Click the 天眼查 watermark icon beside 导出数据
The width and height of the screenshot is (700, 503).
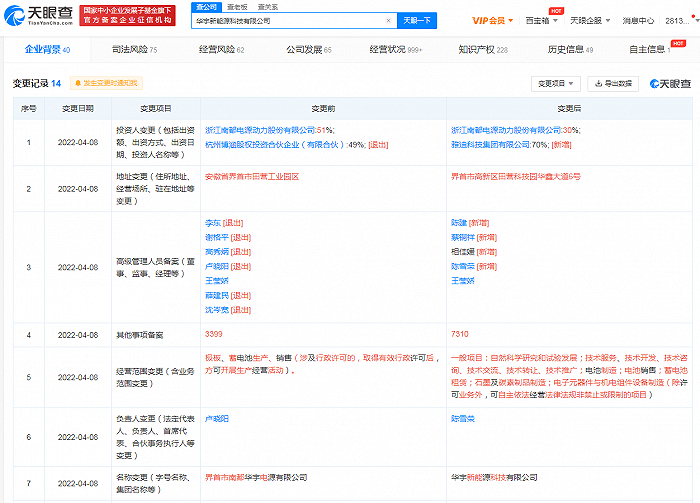(x=669, y=84)
